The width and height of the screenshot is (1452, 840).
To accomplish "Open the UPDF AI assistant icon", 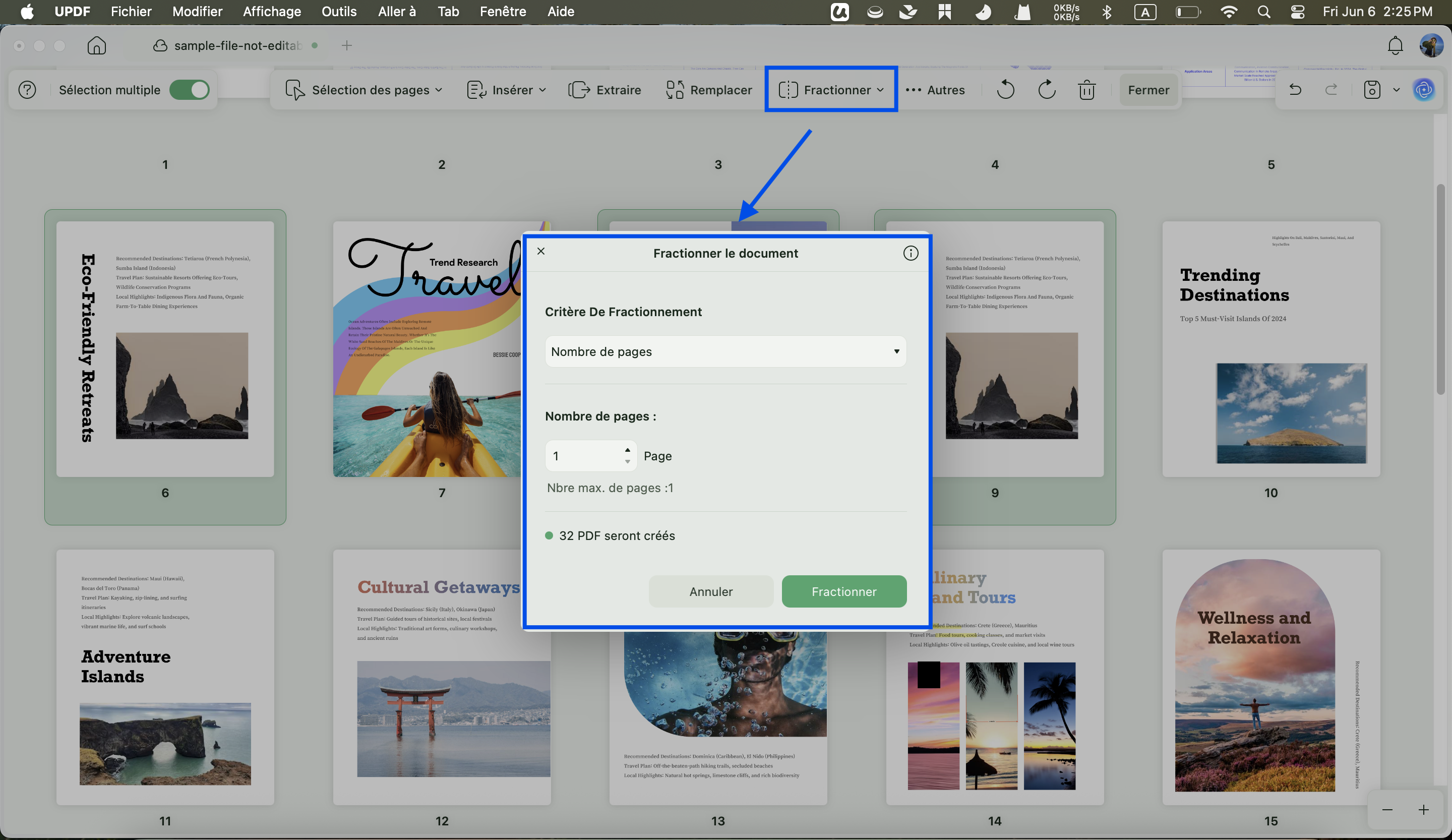I will click(x=1424, y=90).
